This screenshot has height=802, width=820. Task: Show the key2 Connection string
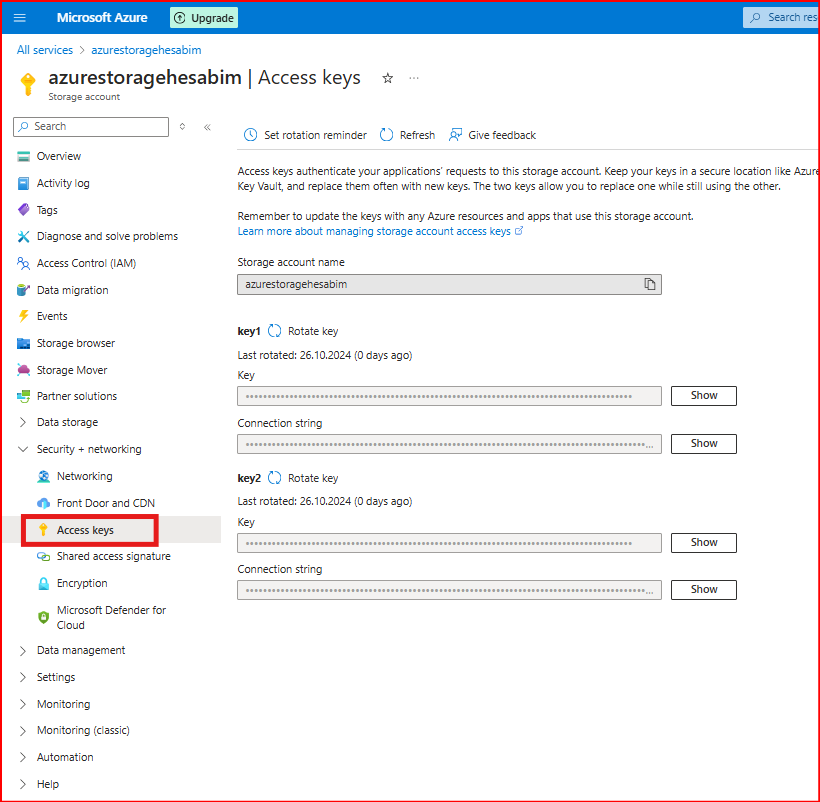click(x=703, y=590)
